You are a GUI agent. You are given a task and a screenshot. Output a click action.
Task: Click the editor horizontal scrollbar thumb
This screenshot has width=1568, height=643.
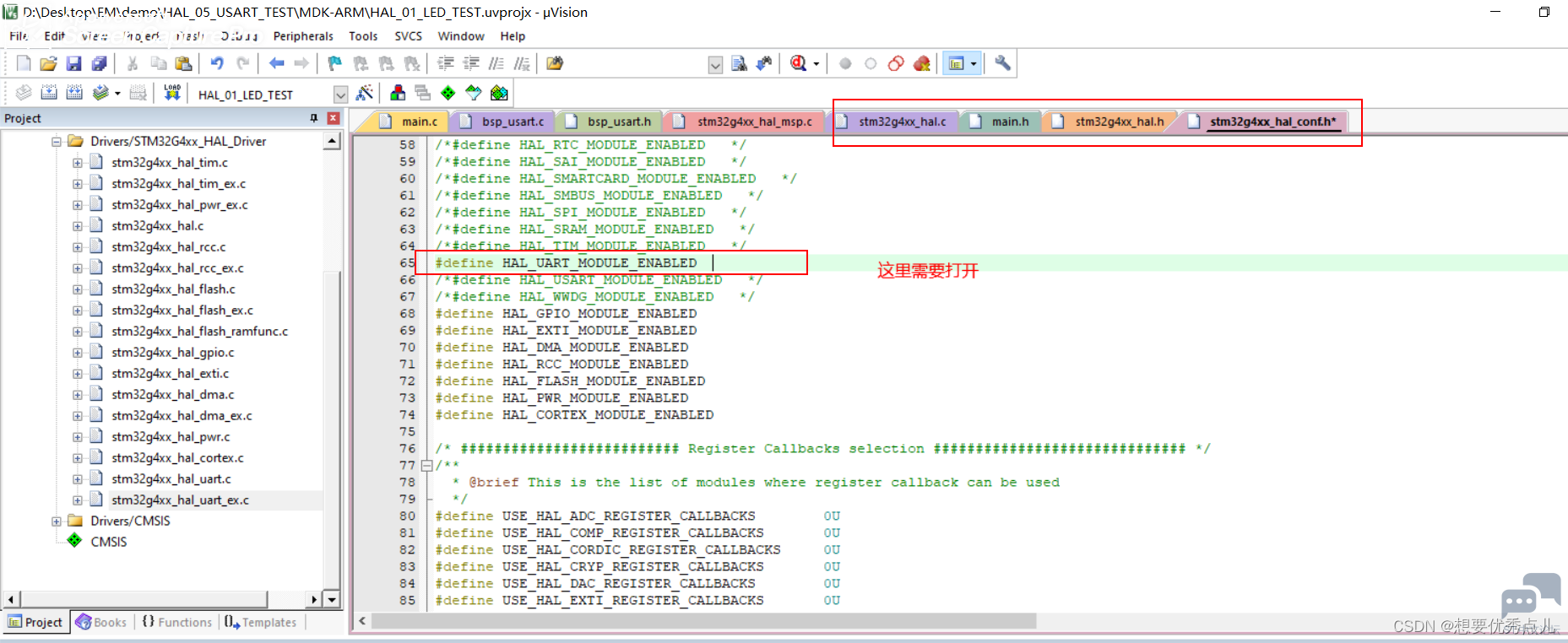tap(703, 621)
